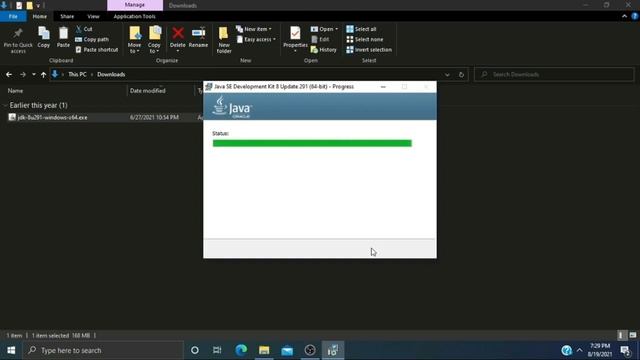Click the Search Downloads field
This screenshot has width=640, height=360.
click(x=554, y=74)
